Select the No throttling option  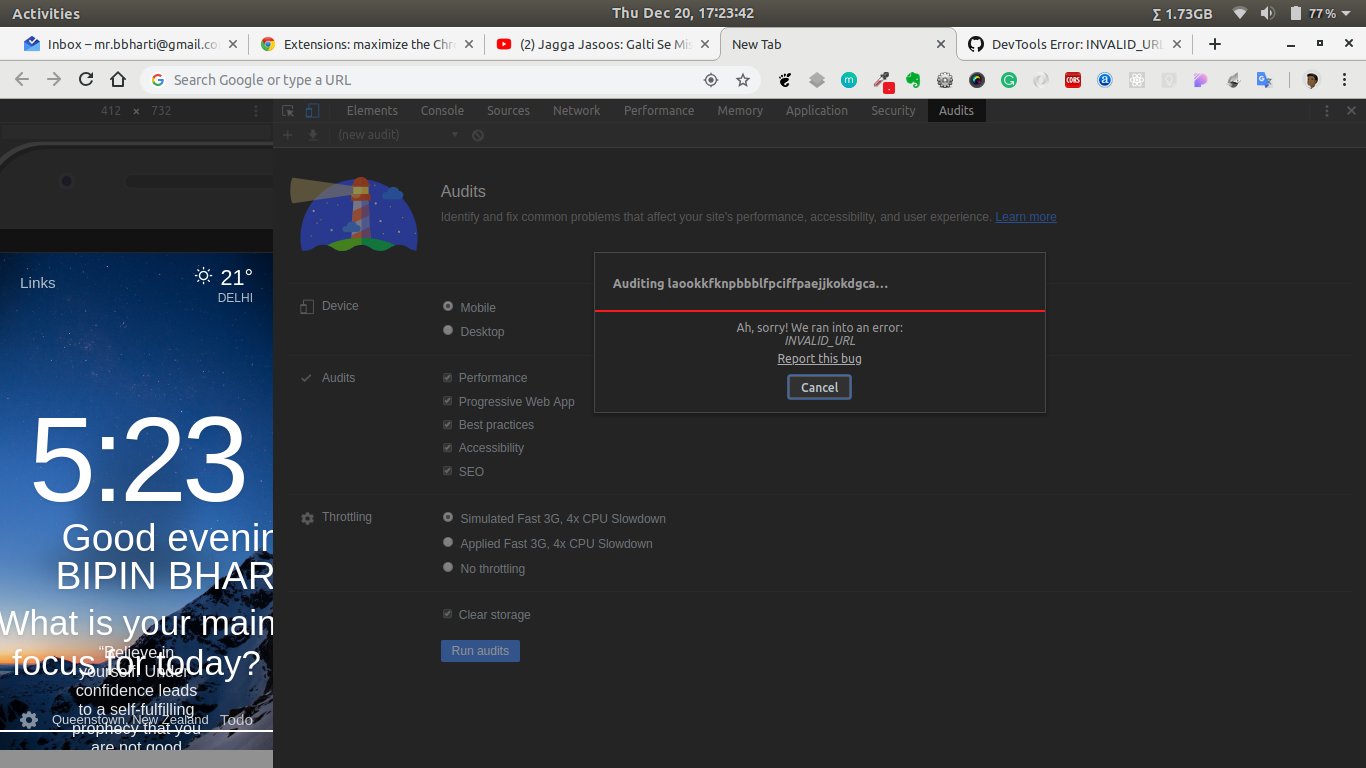click(447, 566)
